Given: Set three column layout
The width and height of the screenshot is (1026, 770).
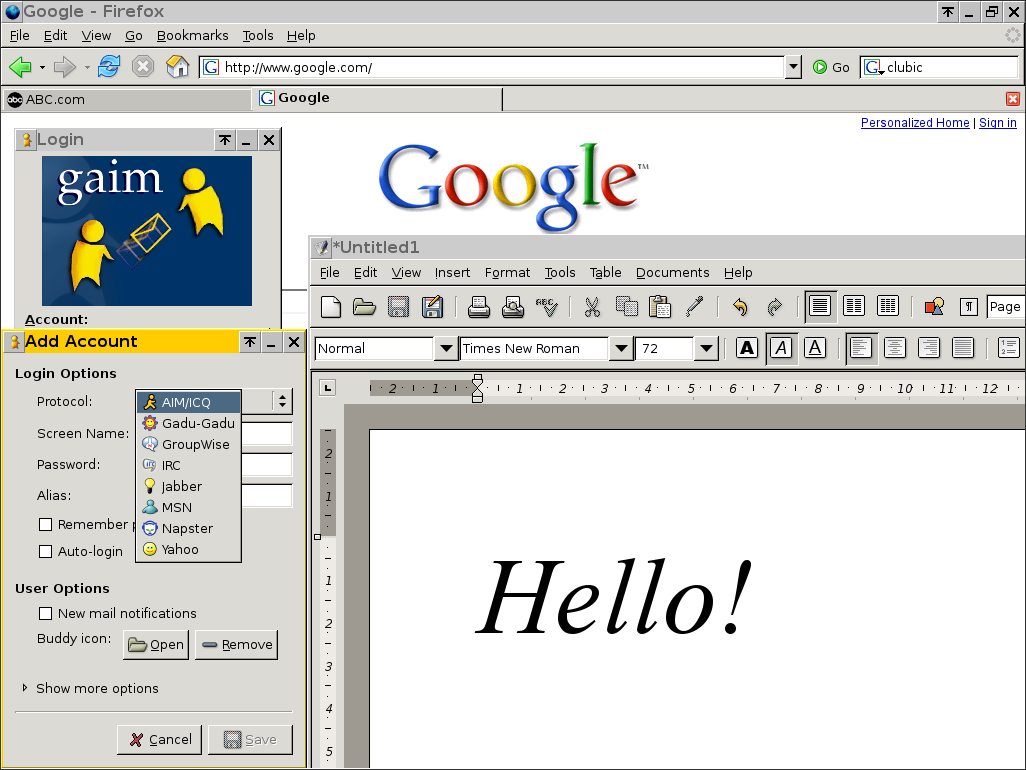Looking at the screenshot, I should (888, 306).
